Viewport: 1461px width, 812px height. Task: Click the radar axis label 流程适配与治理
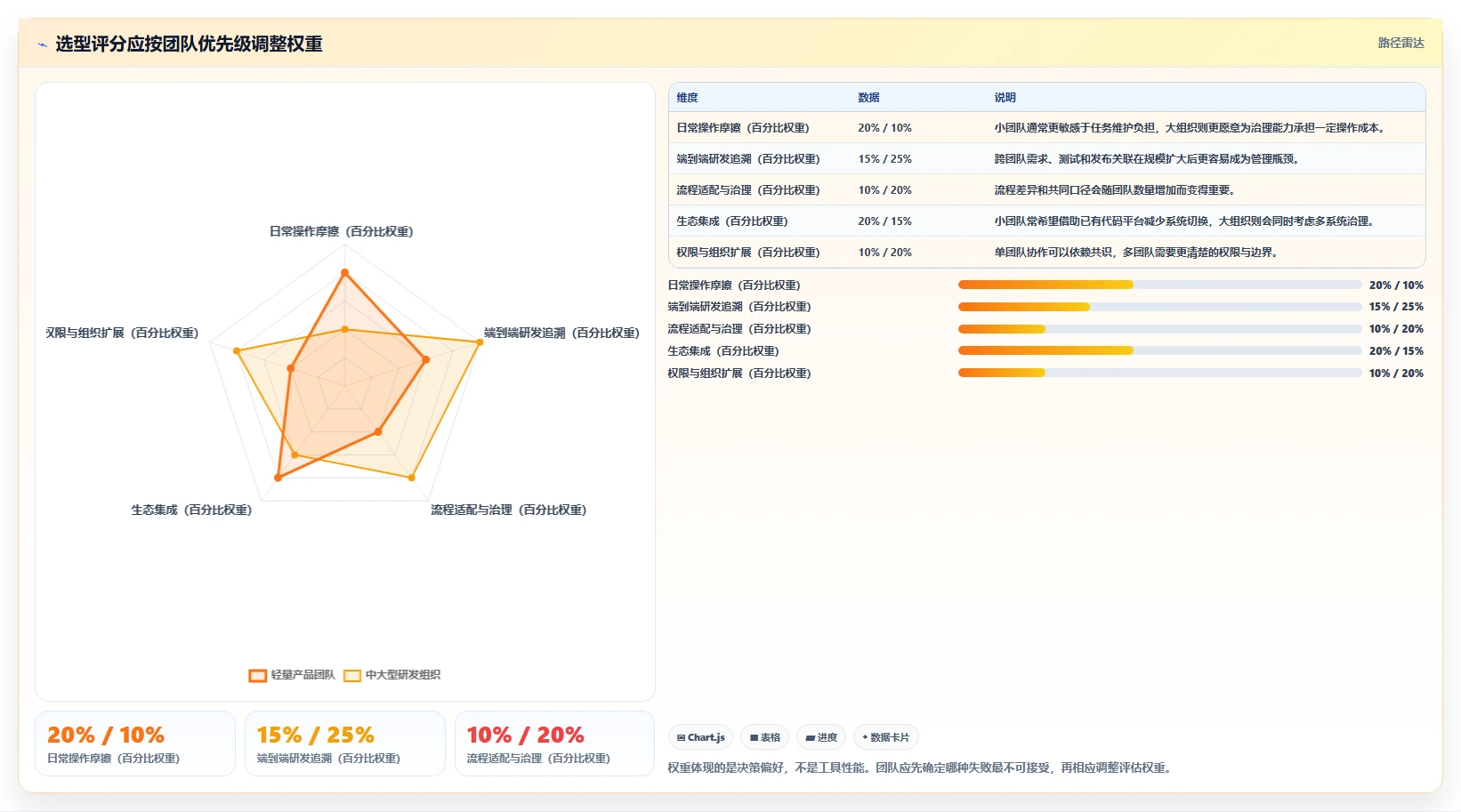[x=509, y=510]
